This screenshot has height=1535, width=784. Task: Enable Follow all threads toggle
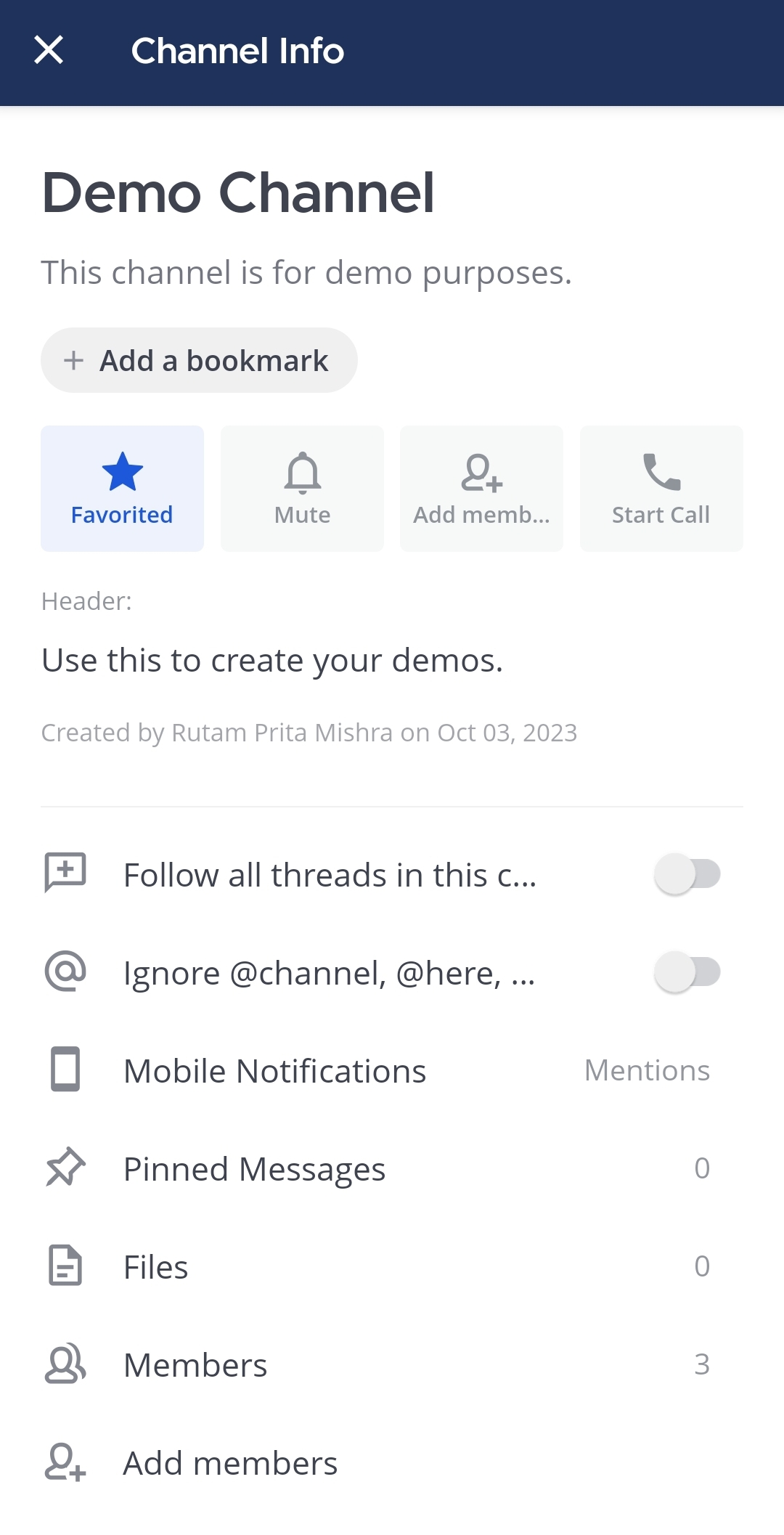click(687, 874)
